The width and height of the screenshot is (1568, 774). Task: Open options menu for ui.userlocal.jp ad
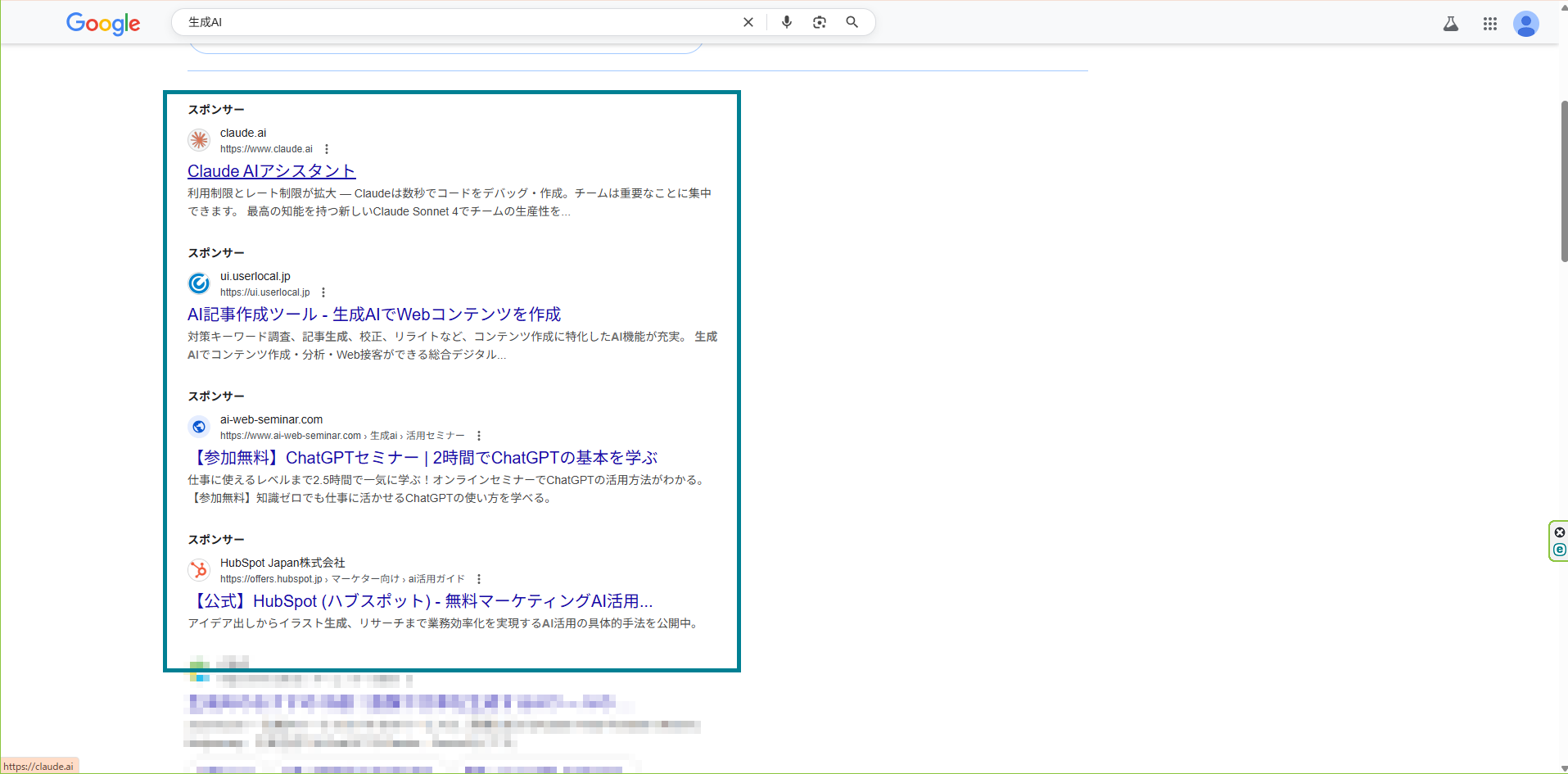point(323,292)
